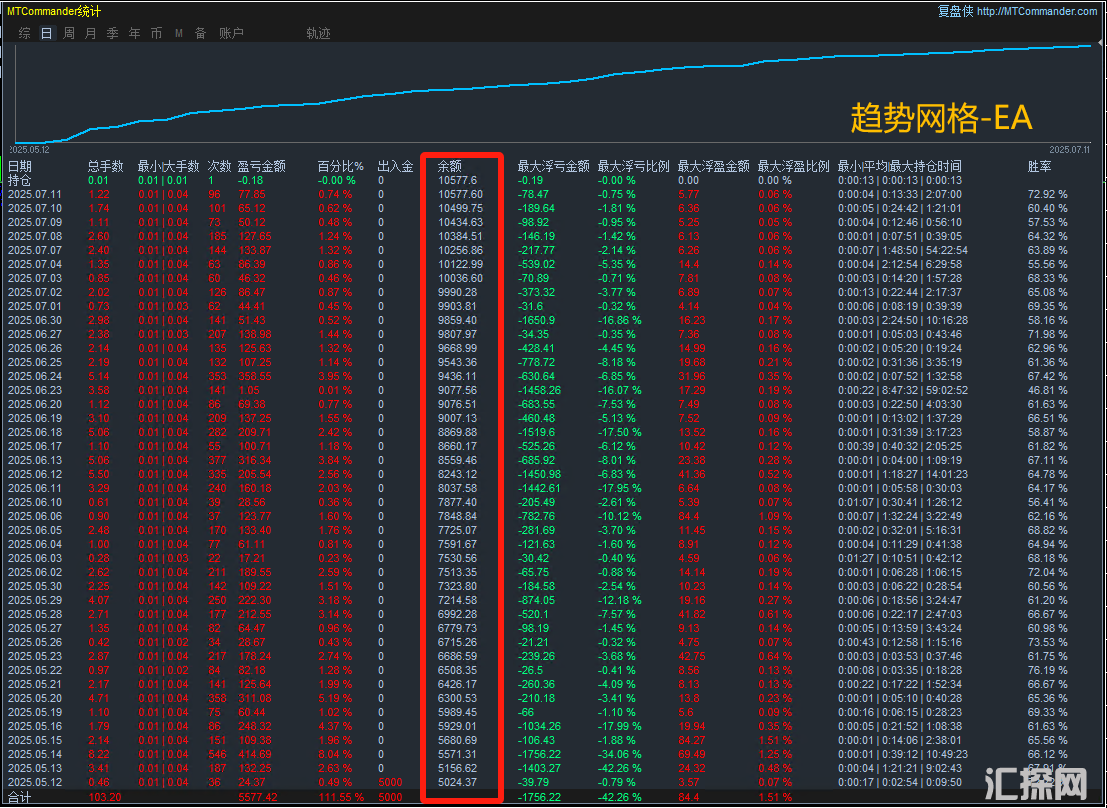Click the 合计 totals row label
This screenshot has width=1107, height=808.
[x=20, y=797]
